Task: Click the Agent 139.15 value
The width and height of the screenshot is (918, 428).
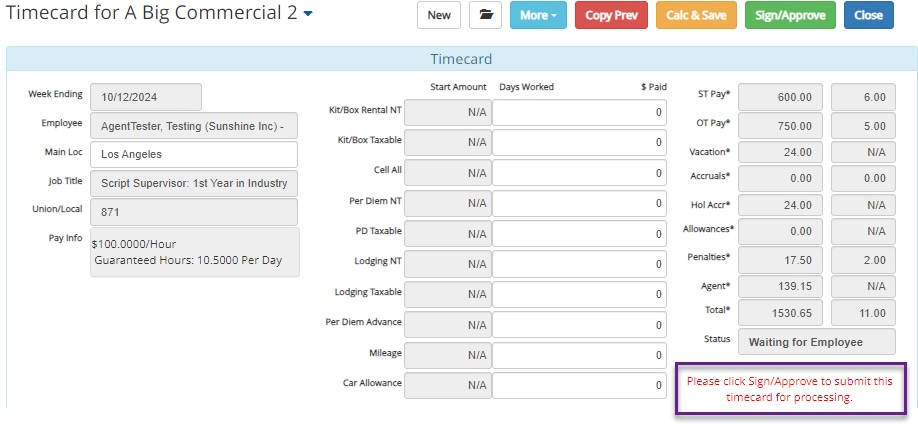Action: point(780,286)
